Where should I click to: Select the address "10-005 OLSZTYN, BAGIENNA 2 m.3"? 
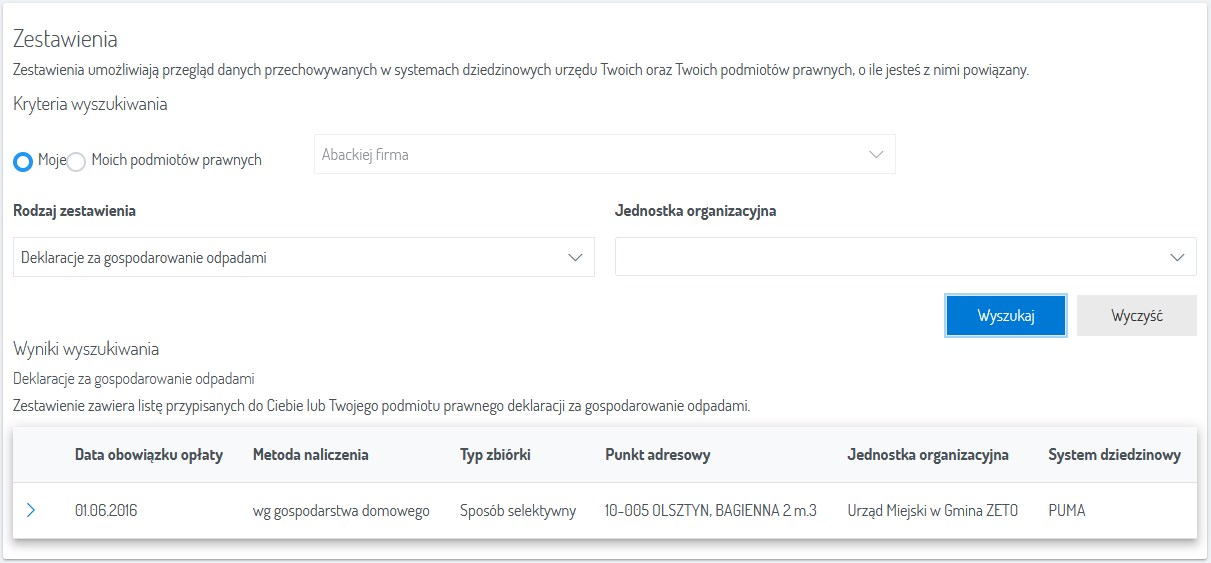coord(711,511)
